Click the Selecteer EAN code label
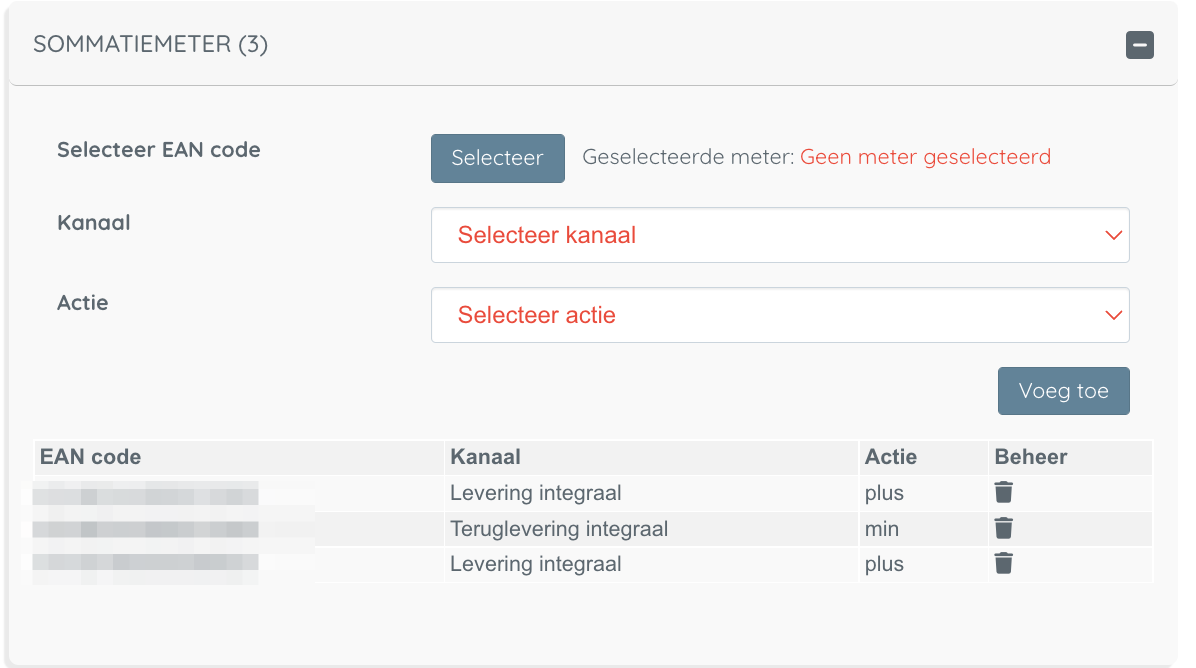The width and height of the screenshot is (1196, 668). pos(158,150)
